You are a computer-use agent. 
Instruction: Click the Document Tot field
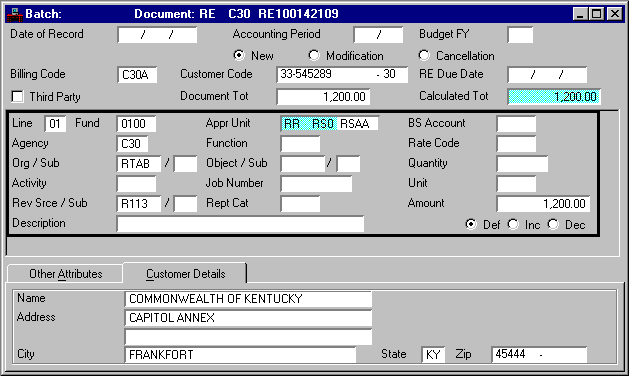pyautogui.click(x=323, y=97)
